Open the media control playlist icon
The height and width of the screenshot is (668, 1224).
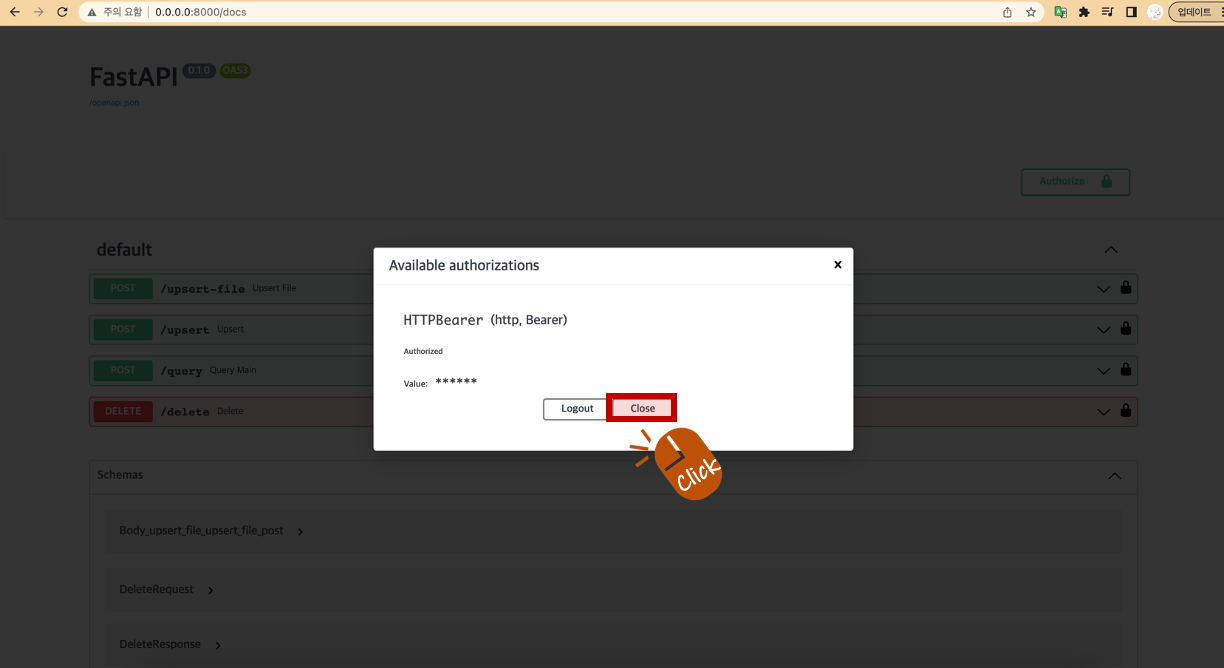[1108, 12]
